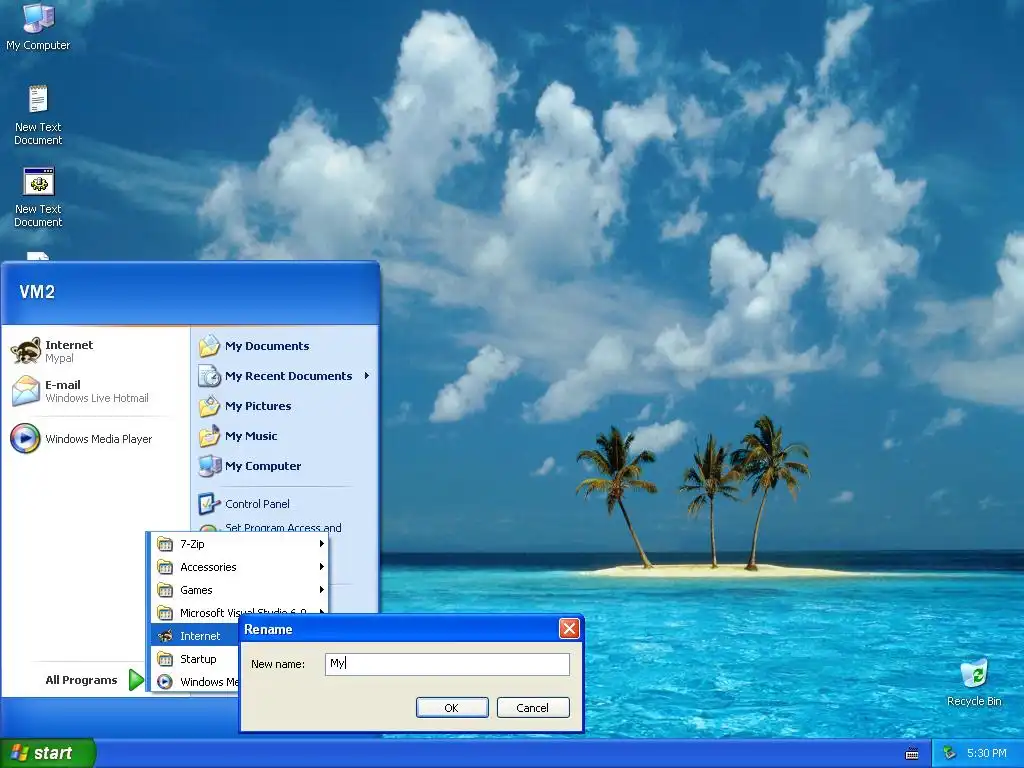Click the Games program folder icon

coord(165,590)
